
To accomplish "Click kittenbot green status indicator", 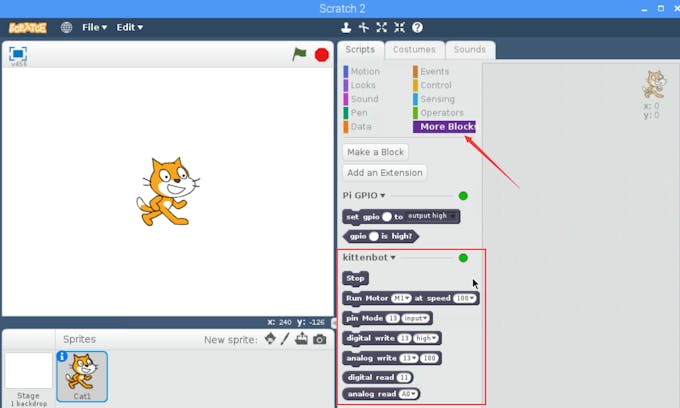I will click(463, 258).
